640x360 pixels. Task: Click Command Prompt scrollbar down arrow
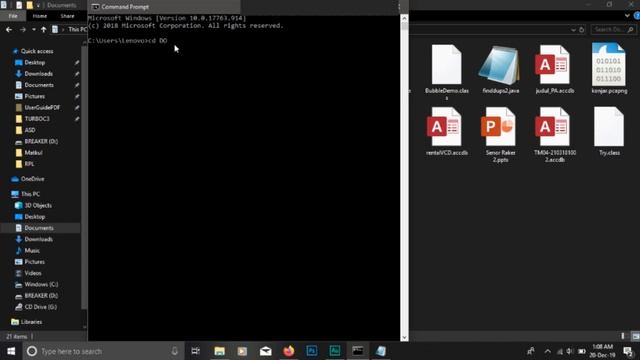[404, 338]
